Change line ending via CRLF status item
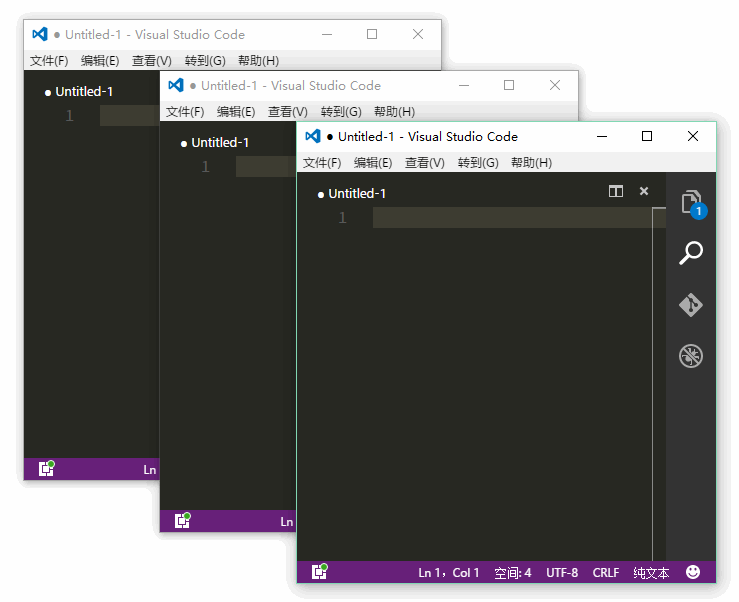The width and height of the screenshot is (739, 602). click(x=606, y=572)
